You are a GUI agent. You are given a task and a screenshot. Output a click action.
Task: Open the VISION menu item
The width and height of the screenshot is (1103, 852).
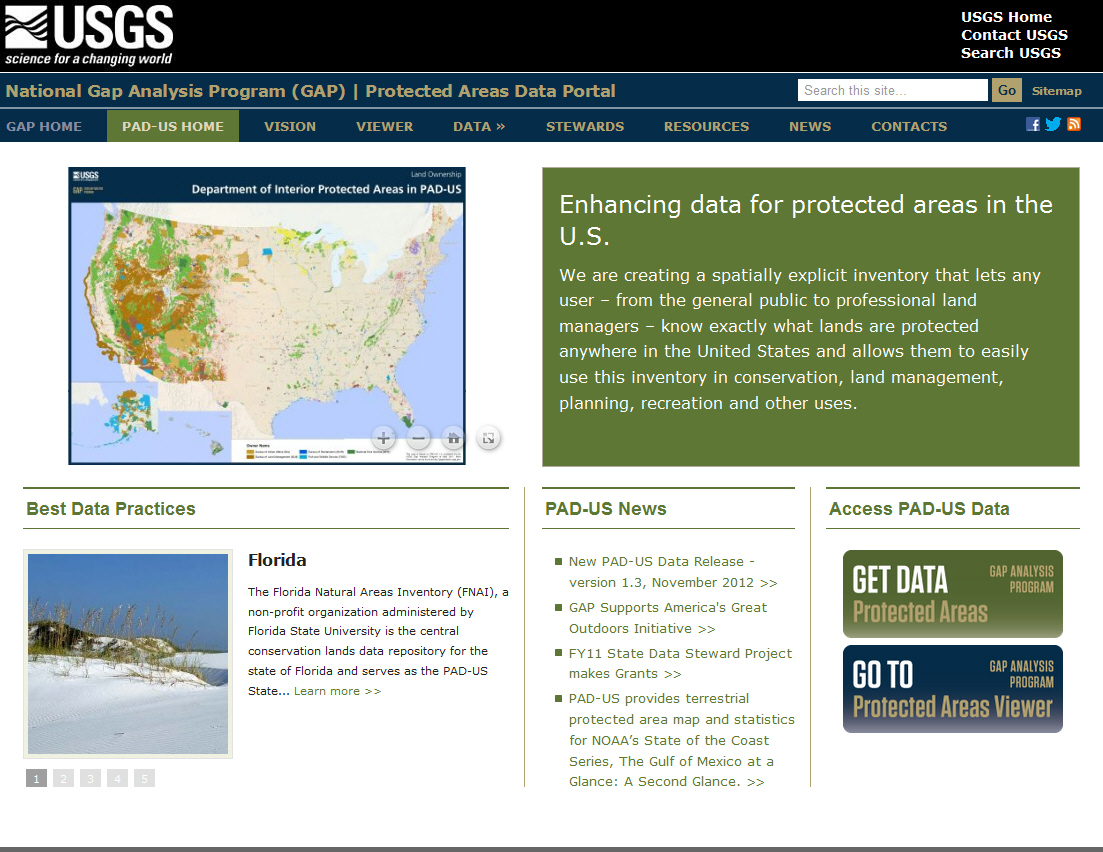point(290,127)
